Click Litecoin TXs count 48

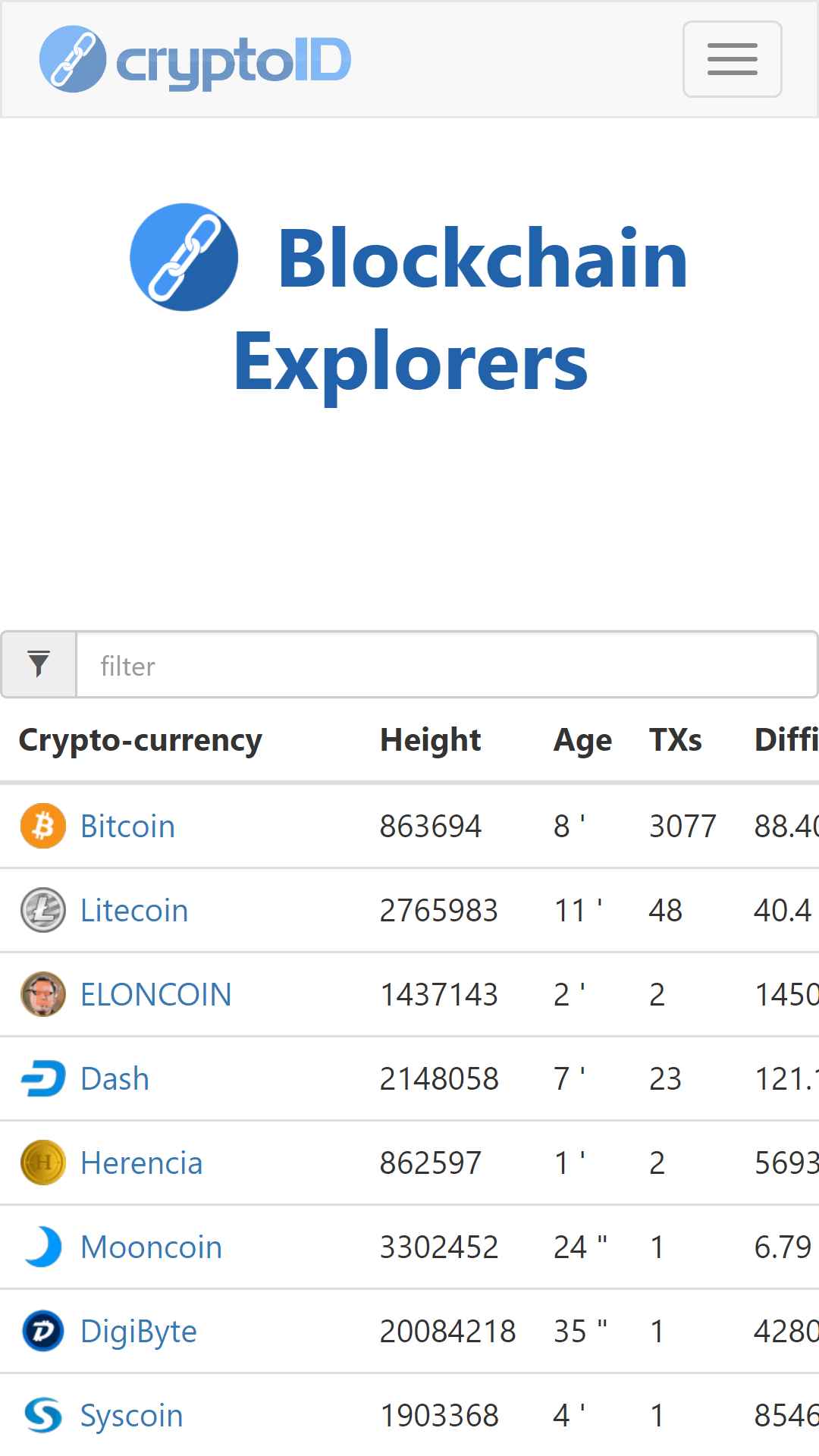coord(666,910)
